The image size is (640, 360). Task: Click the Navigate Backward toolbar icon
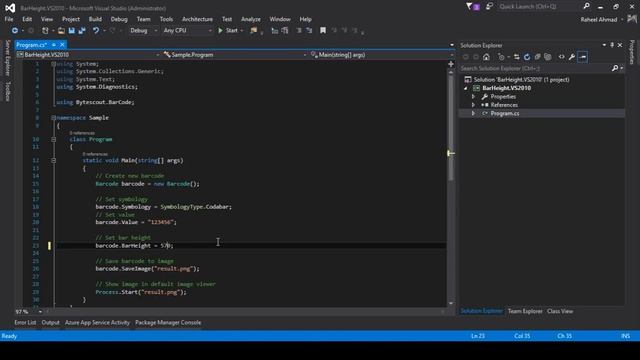(15, 31)
